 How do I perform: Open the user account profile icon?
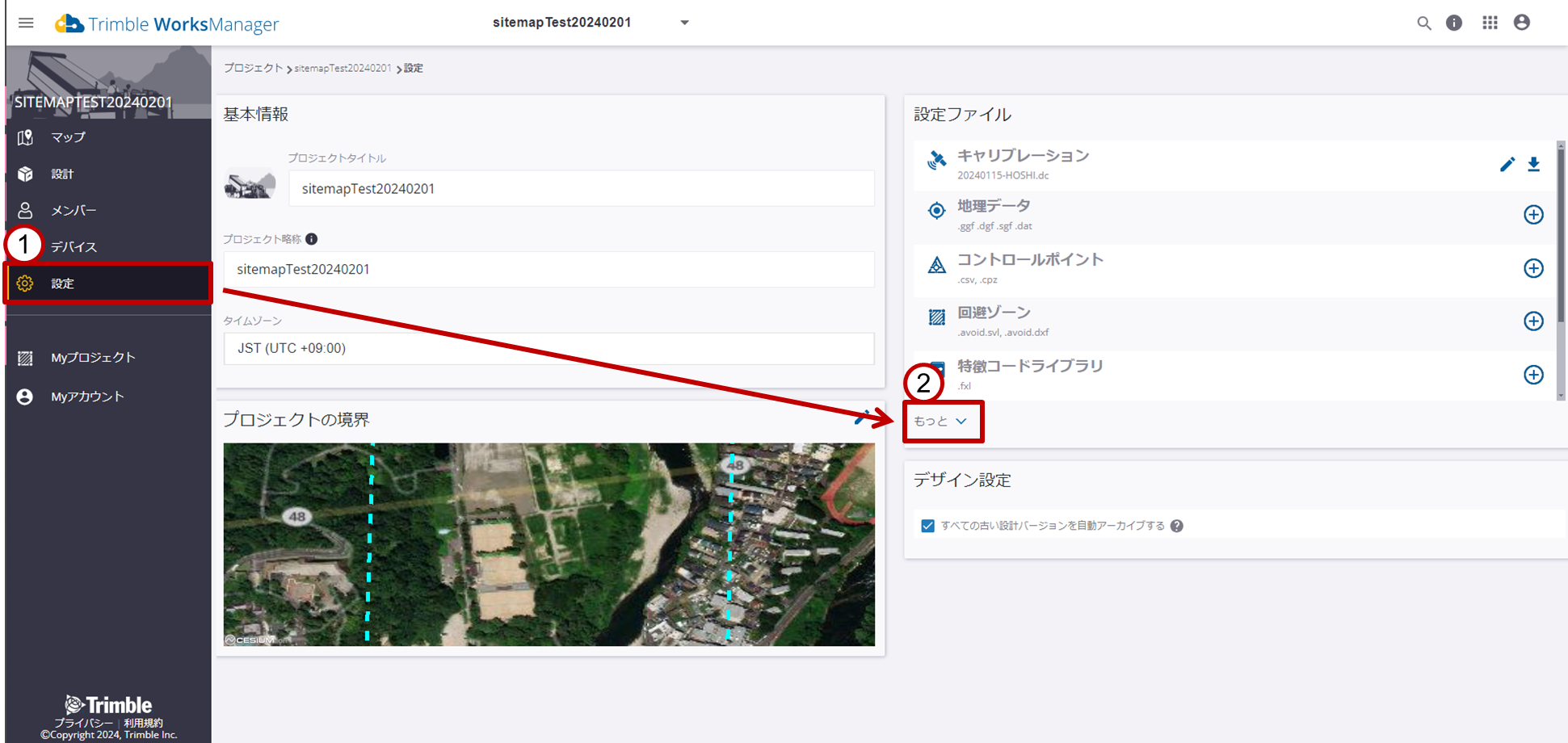[1522, 23]
